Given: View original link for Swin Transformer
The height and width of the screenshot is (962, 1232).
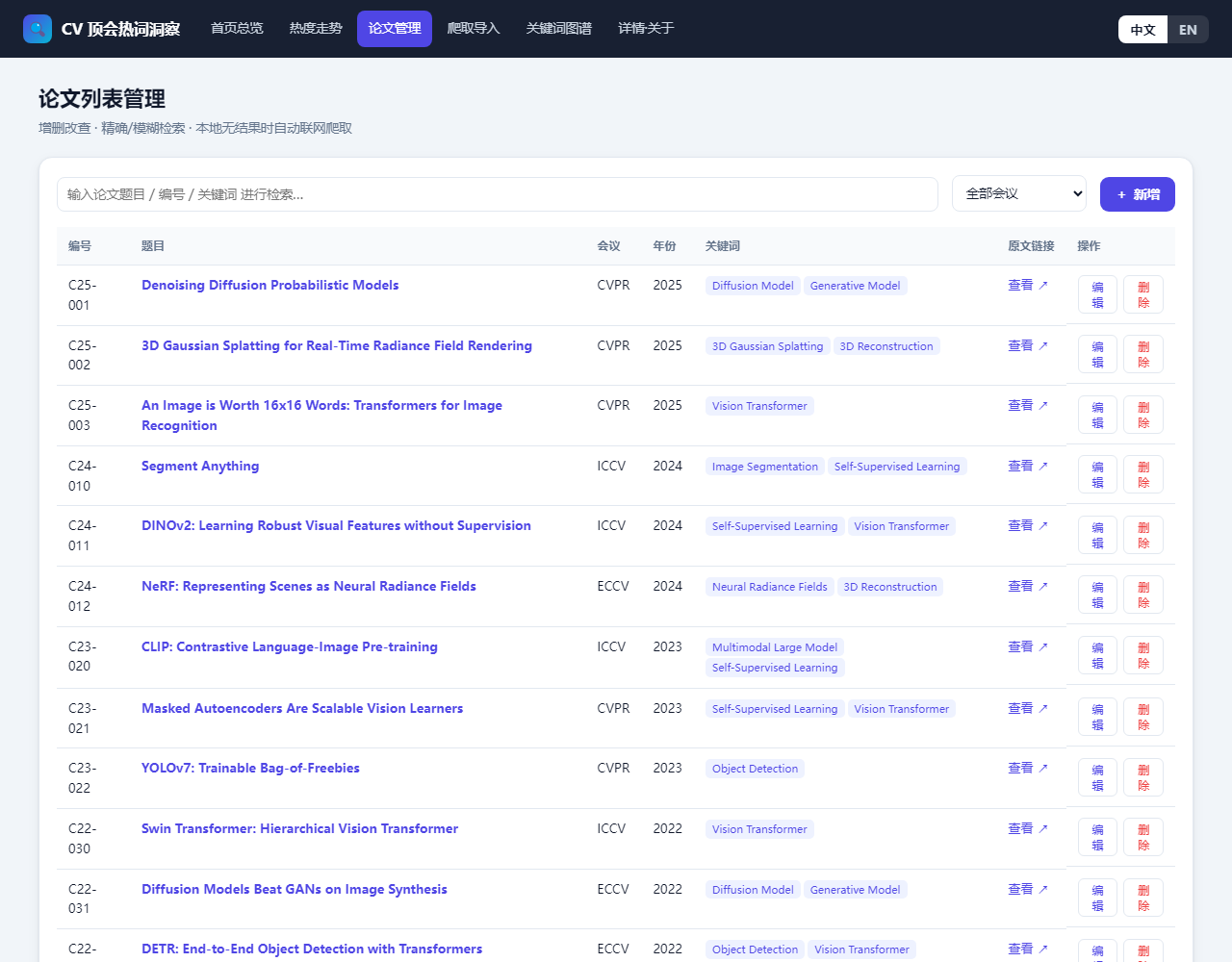Looking at the screenshot, I should (x=1028, y=828).
